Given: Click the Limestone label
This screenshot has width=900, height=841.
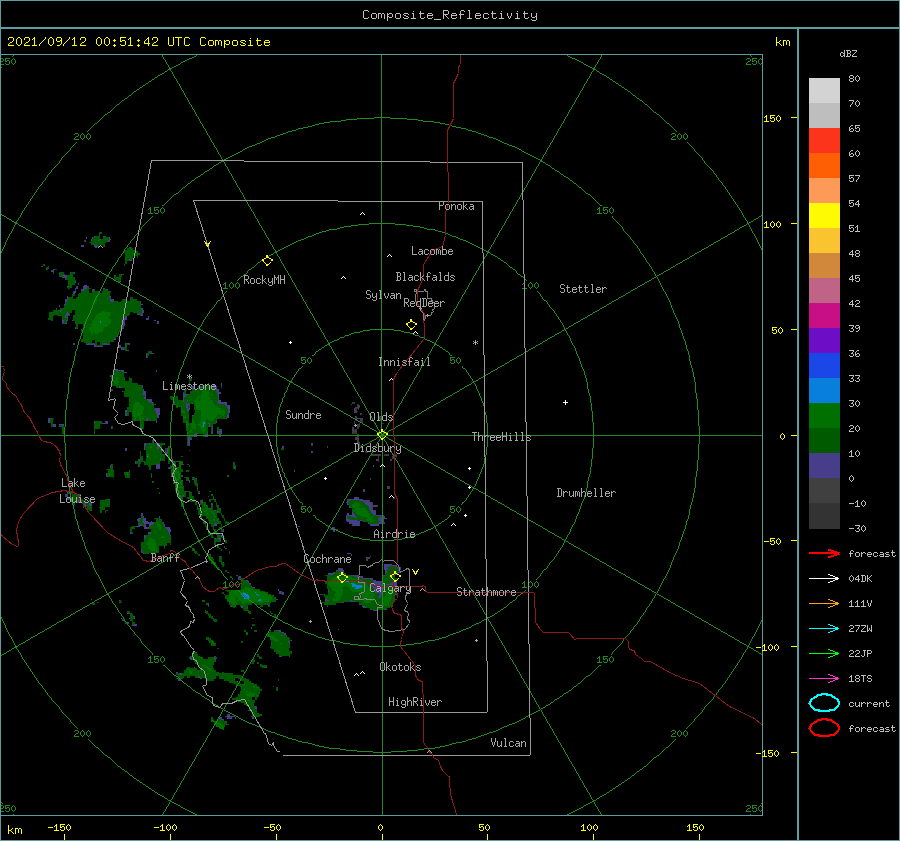Looking at the screenshot, I should (189, 386).
